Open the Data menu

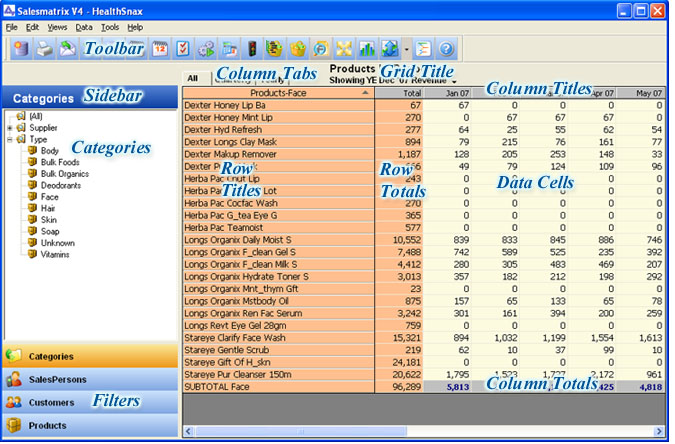pos(84,28)
